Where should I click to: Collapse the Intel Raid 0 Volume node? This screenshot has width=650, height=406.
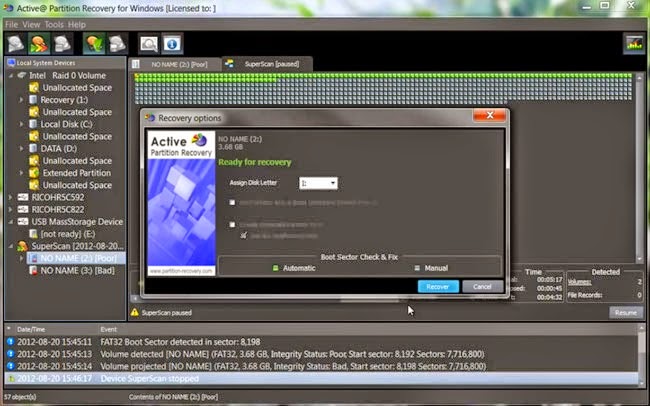pos(11,75)
